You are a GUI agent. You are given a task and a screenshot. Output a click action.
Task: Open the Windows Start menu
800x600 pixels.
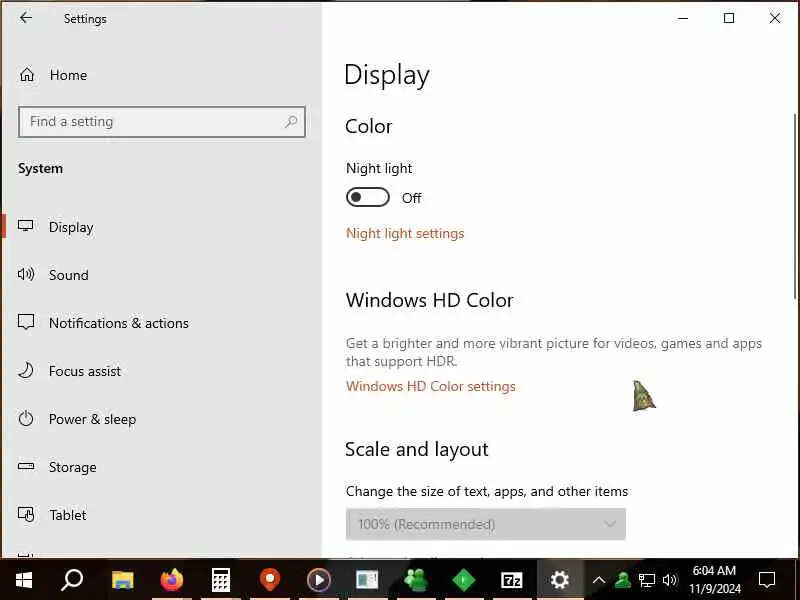pos(24,580)
